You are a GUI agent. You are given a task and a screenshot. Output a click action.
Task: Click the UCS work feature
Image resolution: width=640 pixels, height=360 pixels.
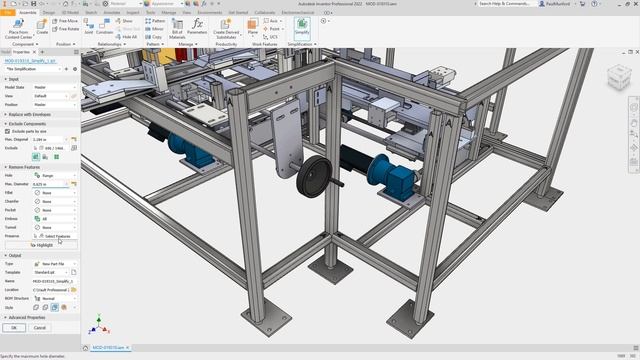click(270, 37)
